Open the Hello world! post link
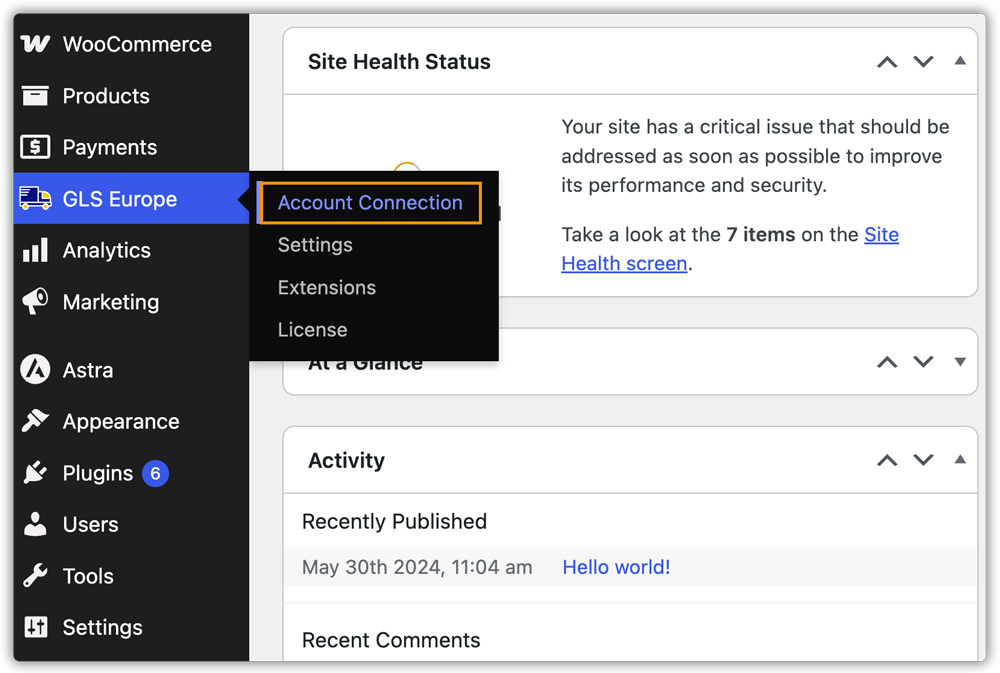The width and height of the screenshot is (1000, 673). [x=616, y=567]
